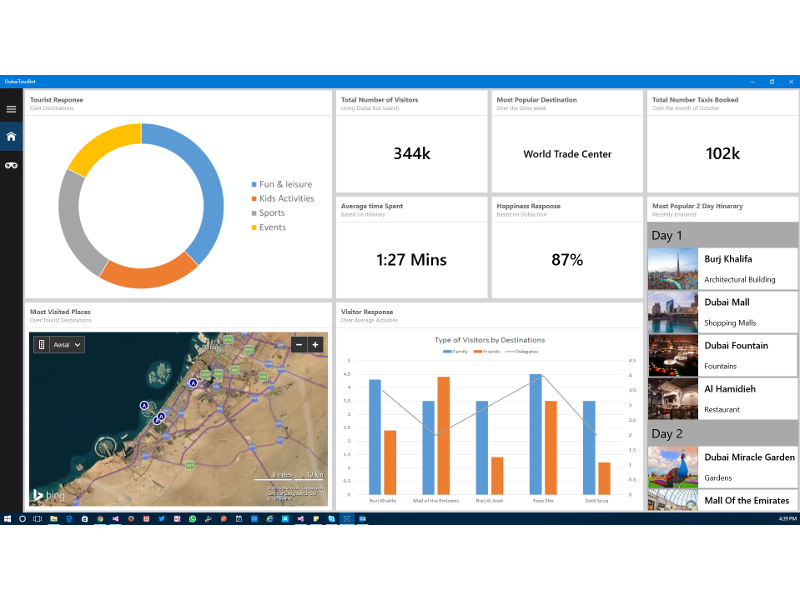
Task: Open the Dubai Mall itinerary entry
Action: click(722, 312)
